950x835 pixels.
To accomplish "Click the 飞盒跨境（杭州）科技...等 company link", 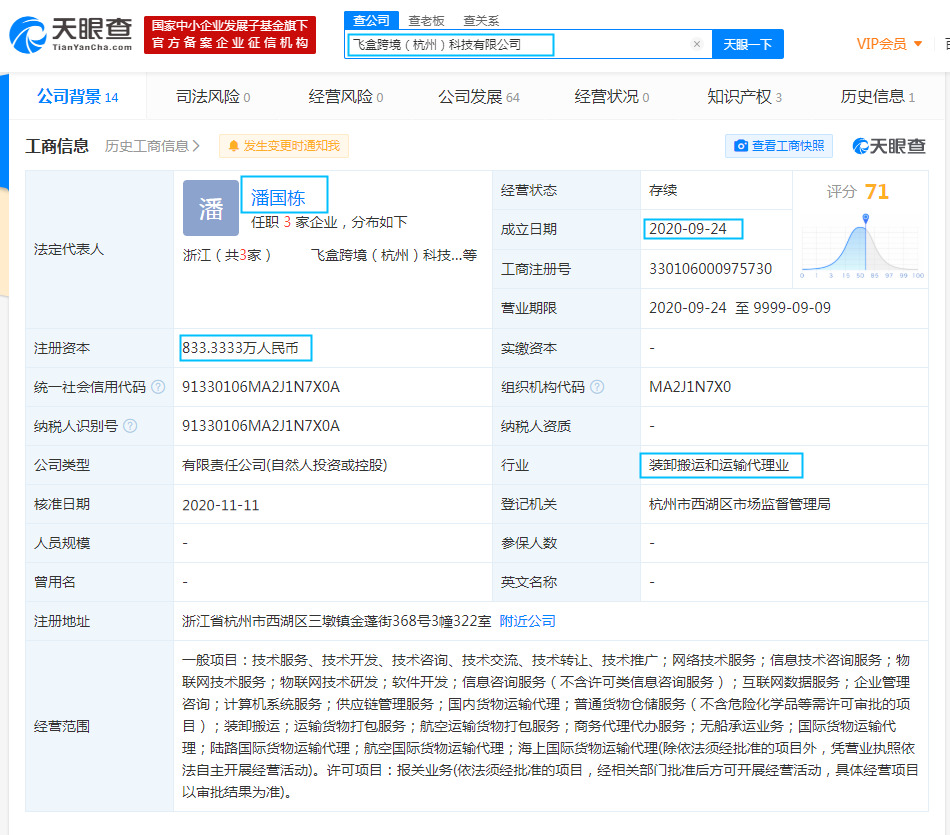I will (394, 255).
